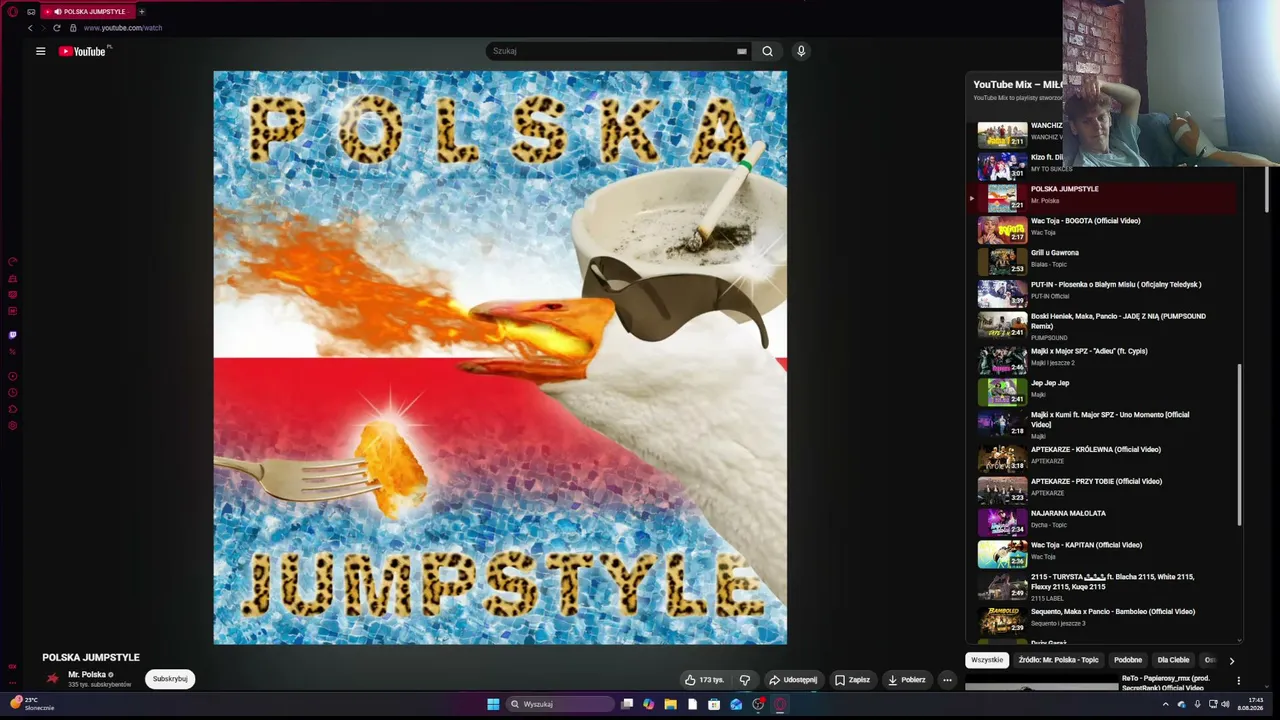Click the Windows taskbar Wyszukaj search box
The image size is (1280, 720).
click(560, 704)
